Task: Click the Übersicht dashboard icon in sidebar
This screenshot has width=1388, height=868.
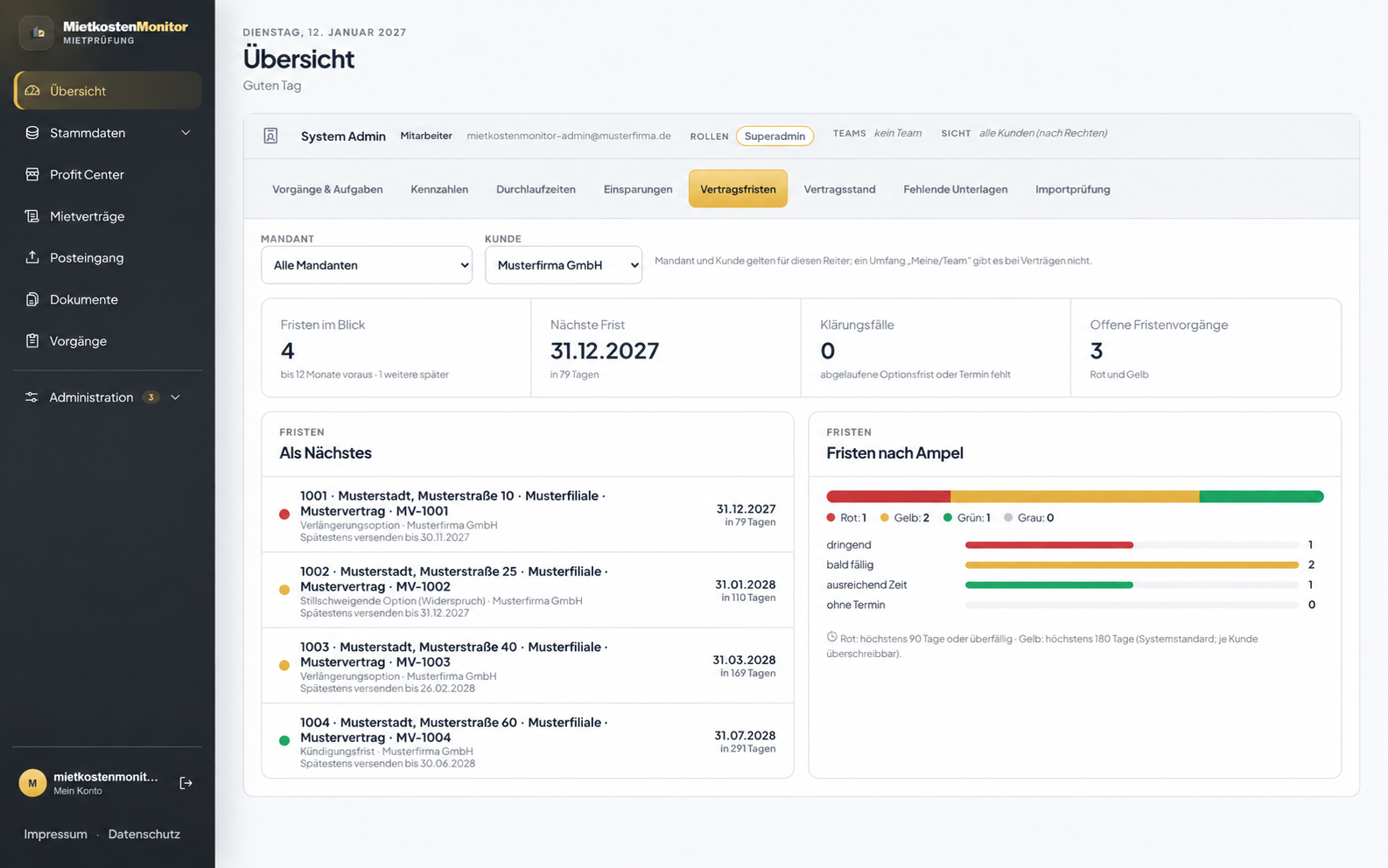Action: (32, 91)
